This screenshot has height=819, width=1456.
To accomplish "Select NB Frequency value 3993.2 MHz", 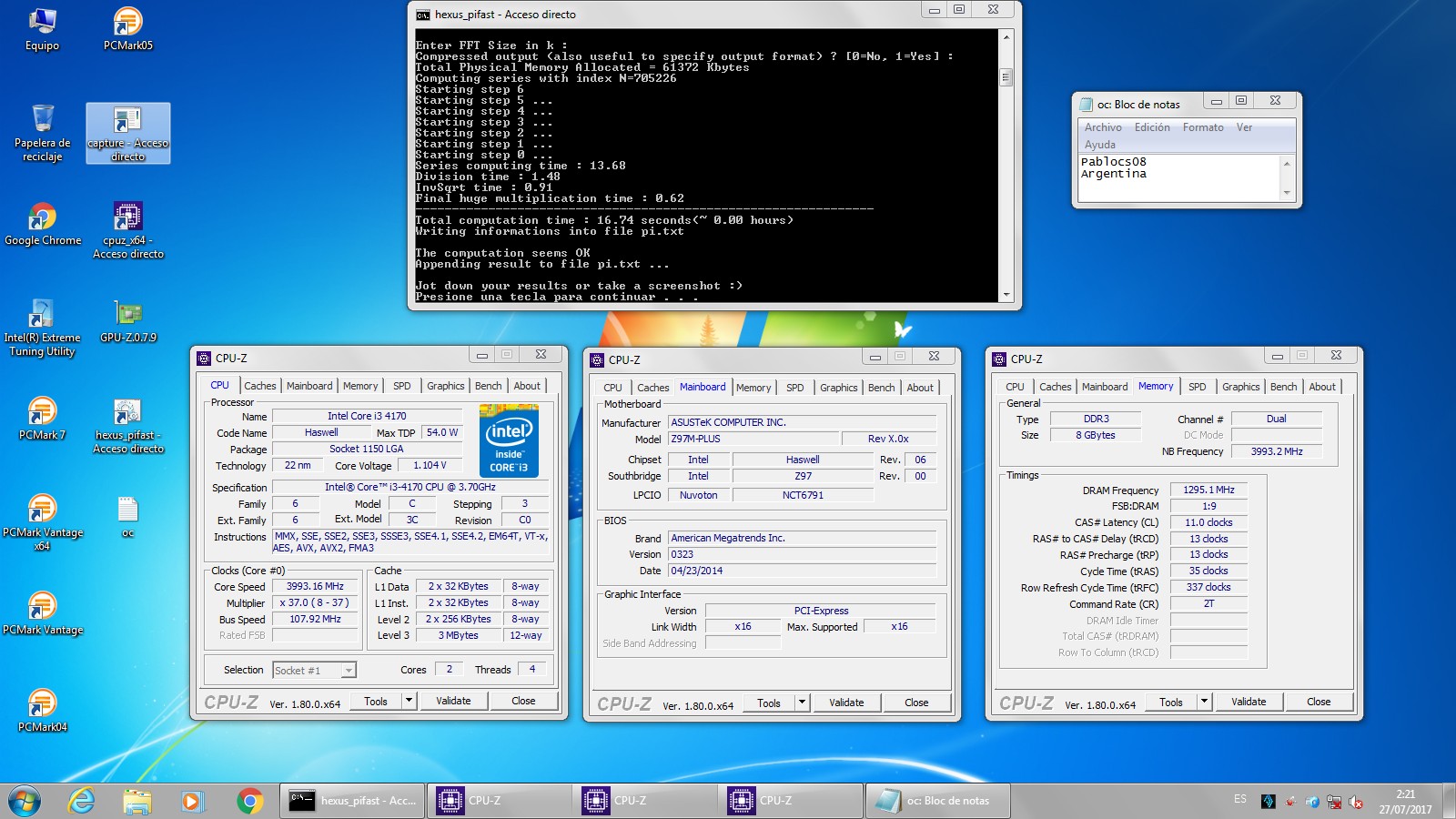I will [1276, 451].
